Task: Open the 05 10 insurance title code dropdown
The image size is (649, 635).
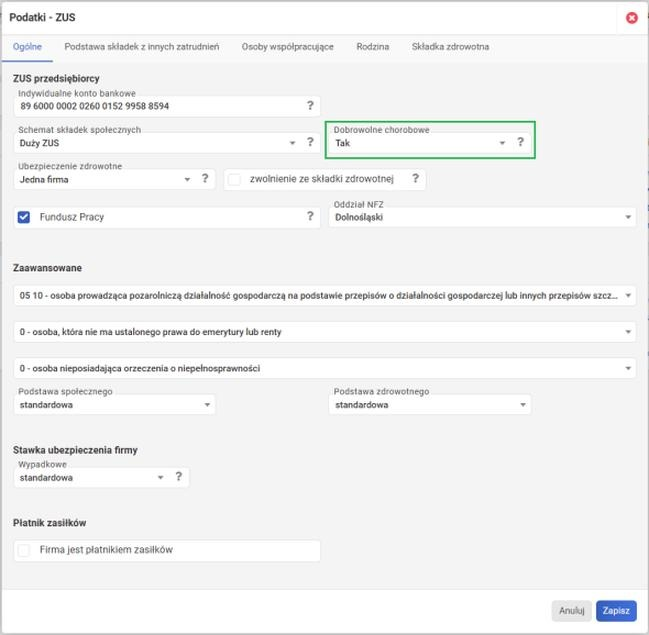Action: [x=325, y=296]
